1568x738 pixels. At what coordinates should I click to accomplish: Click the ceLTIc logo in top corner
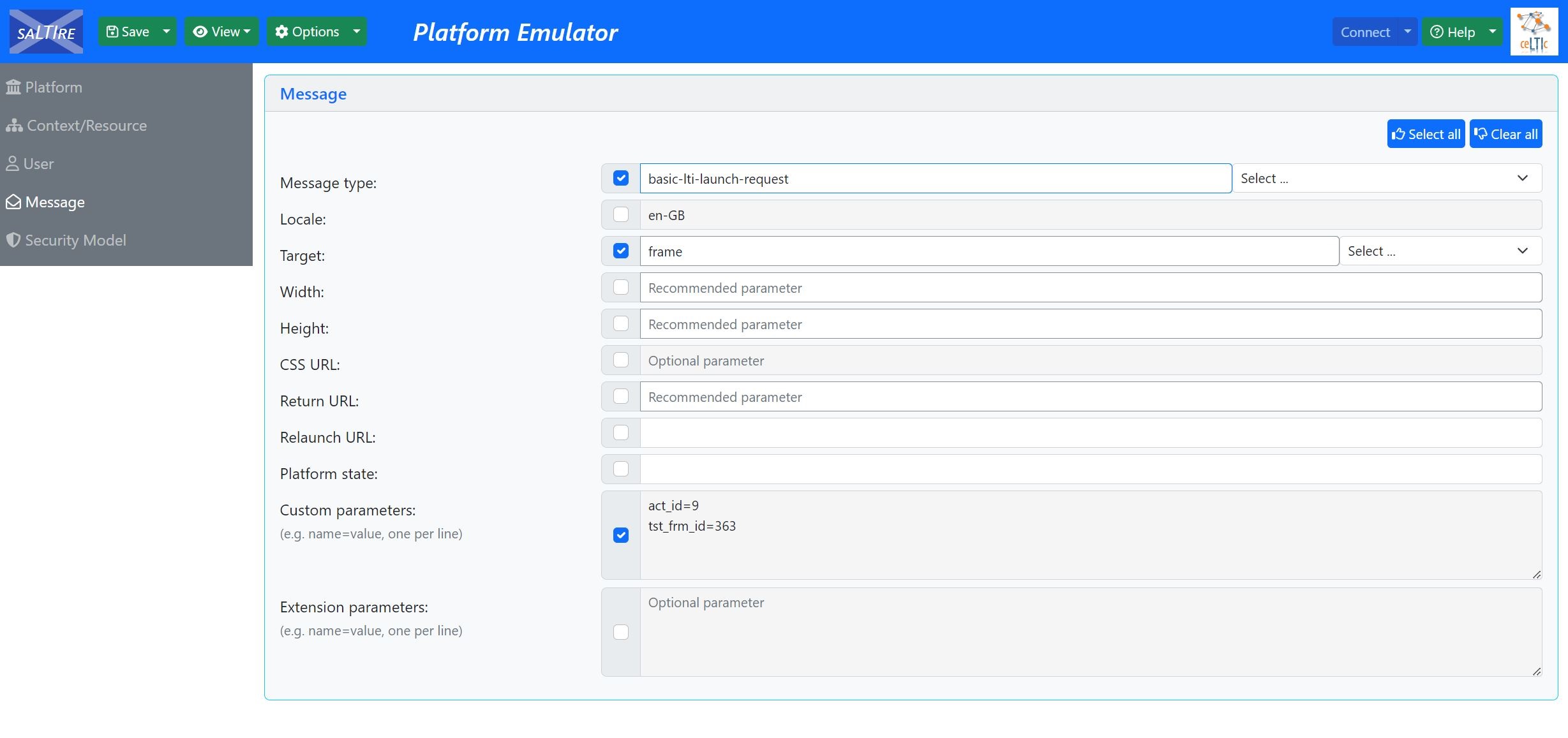[1534, 32]
